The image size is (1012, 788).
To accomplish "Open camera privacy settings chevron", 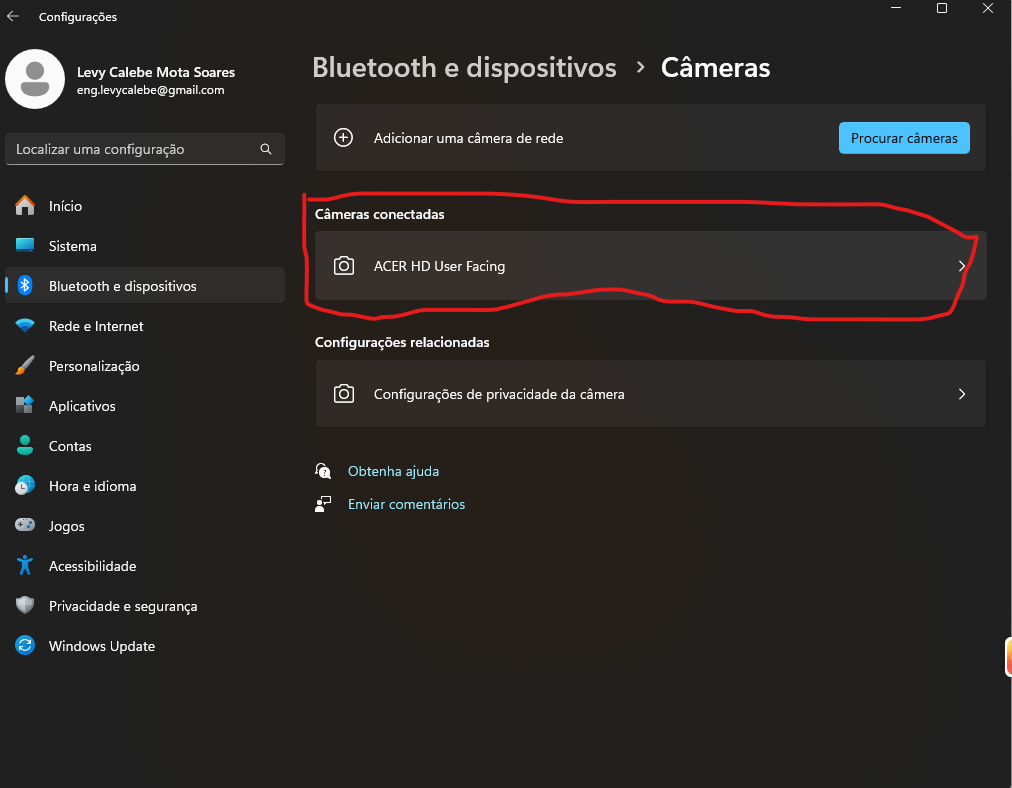I will [x=962, y=394].
